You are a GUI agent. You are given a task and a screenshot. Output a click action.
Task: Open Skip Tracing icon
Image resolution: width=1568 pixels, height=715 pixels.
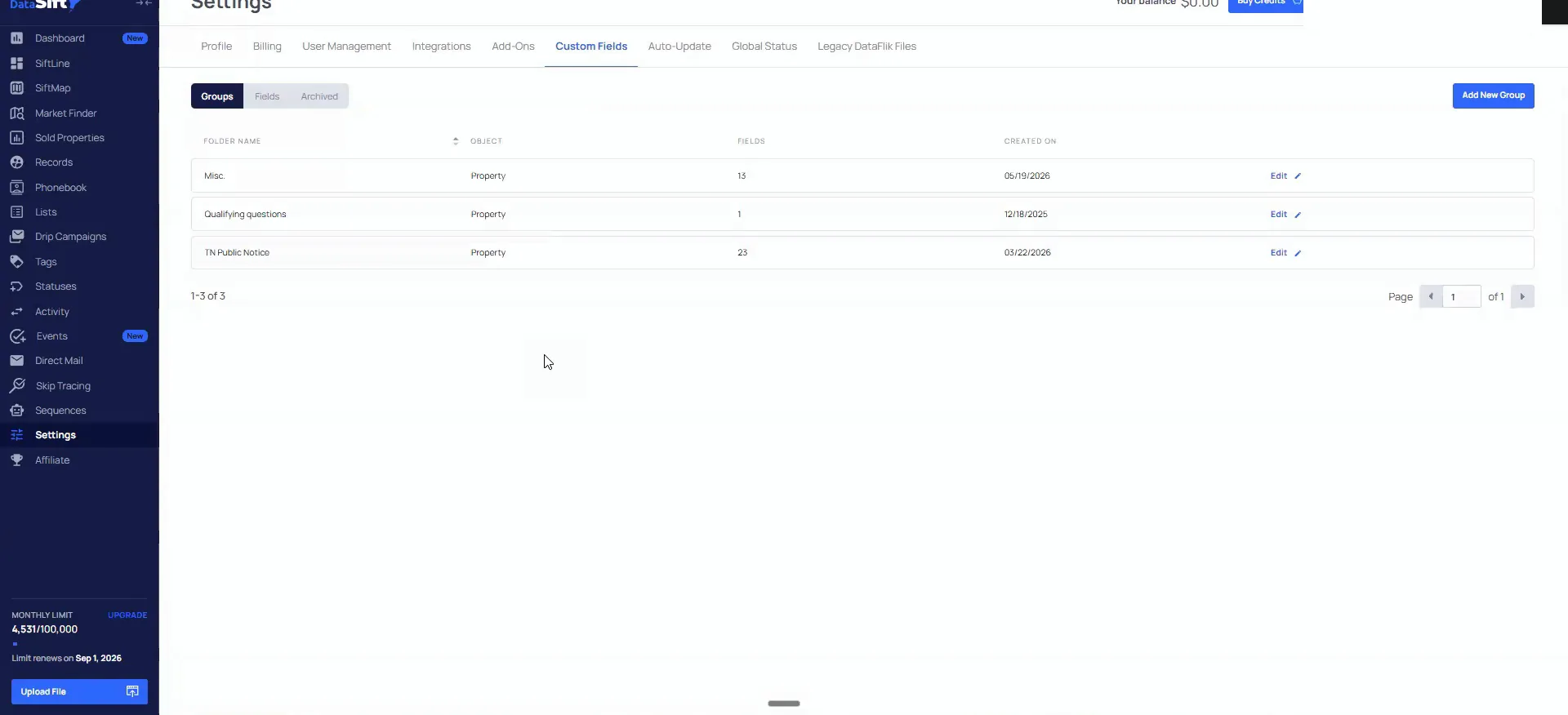tap(17, 385)
